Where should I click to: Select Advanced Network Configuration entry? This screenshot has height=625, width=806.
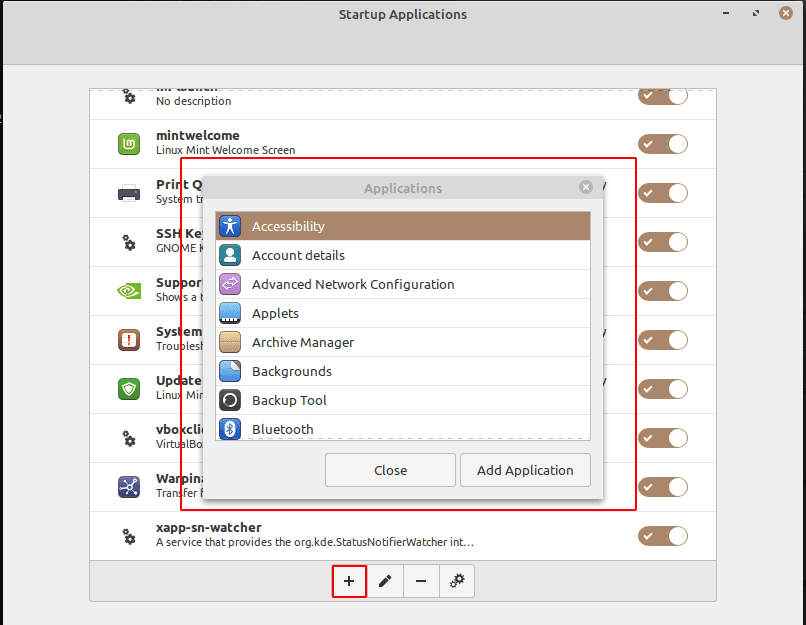tap(403, 284)
